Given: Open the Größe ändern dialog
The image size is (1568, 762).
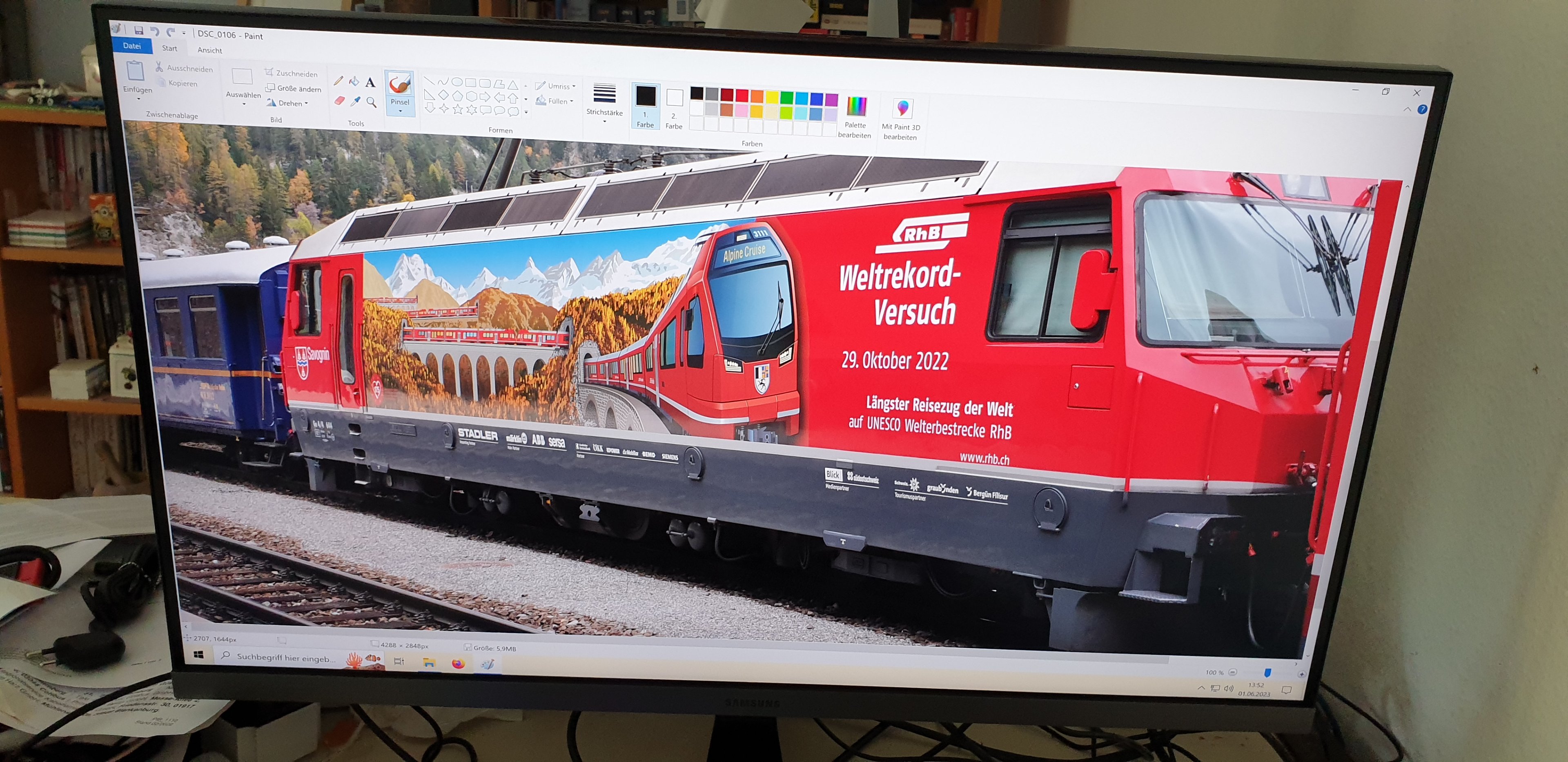Looking at the screenshot, I should 293,88.
